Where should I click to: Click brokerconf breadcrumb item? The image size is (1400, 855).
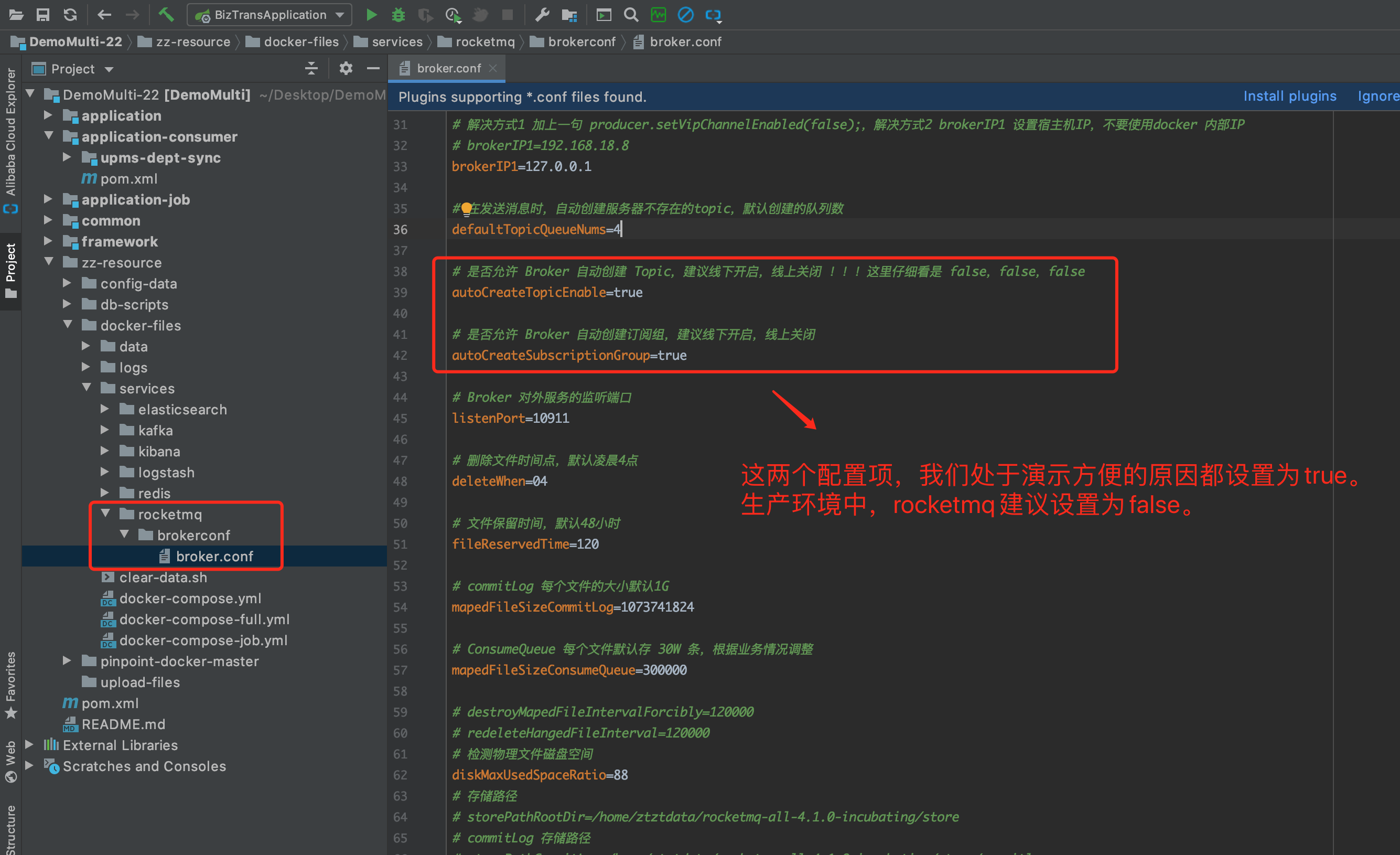tap(572, 41)
